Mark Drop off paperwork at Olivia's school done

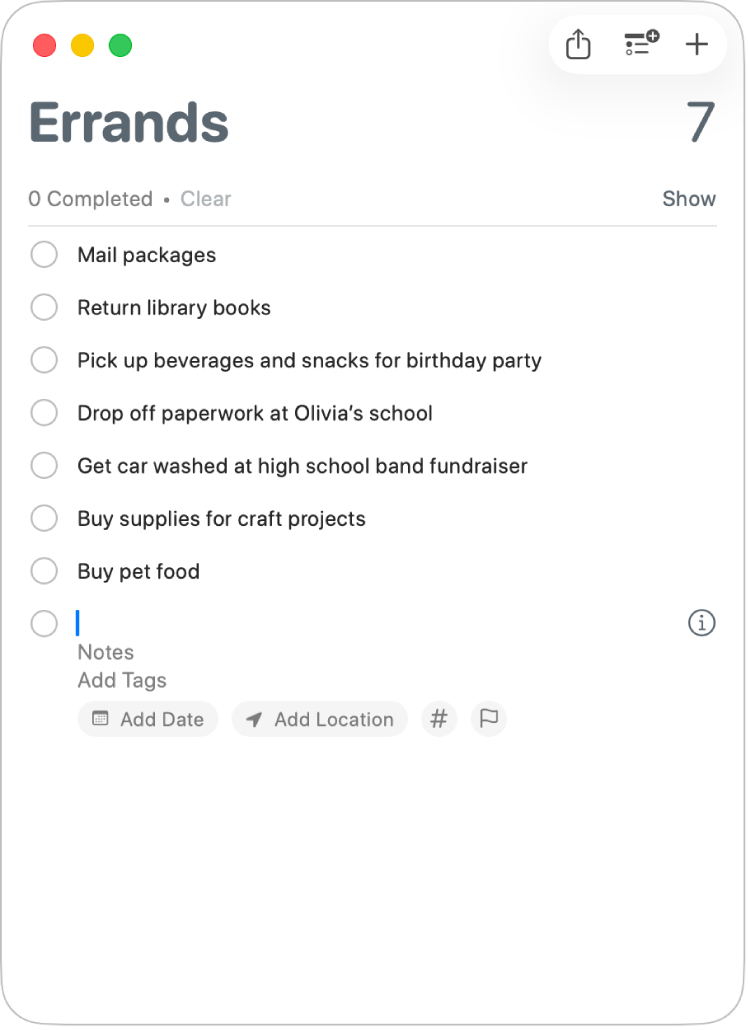[44, 413]
